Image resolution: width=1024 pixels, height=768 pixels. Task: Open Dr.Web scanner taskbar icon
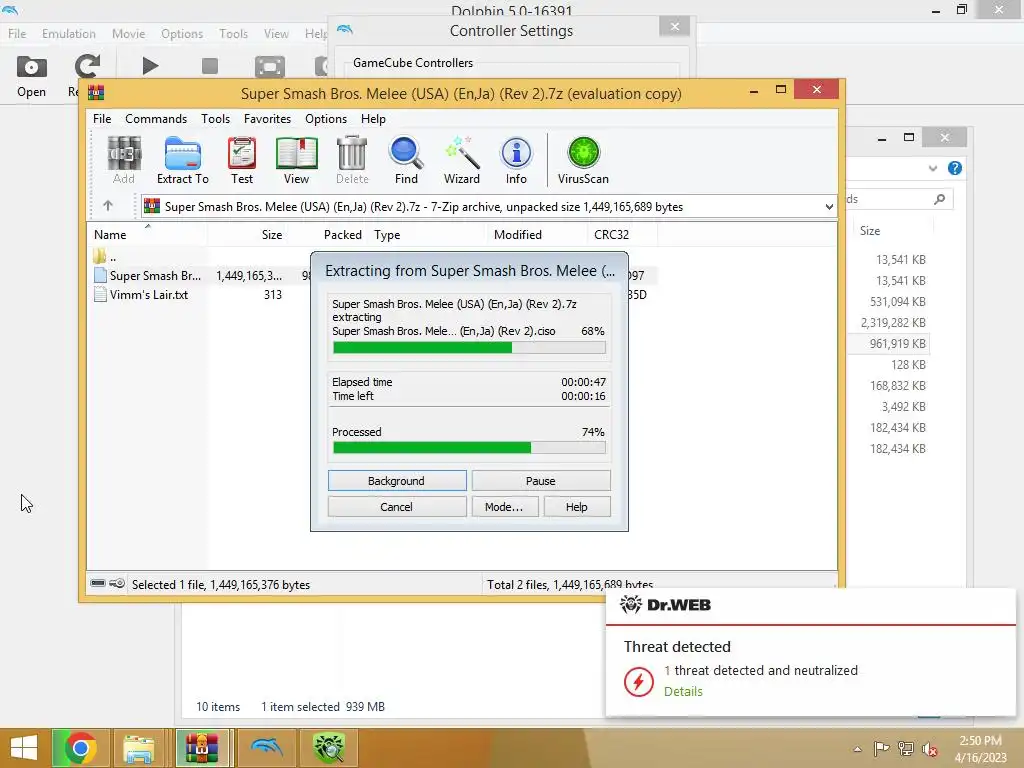328,748
